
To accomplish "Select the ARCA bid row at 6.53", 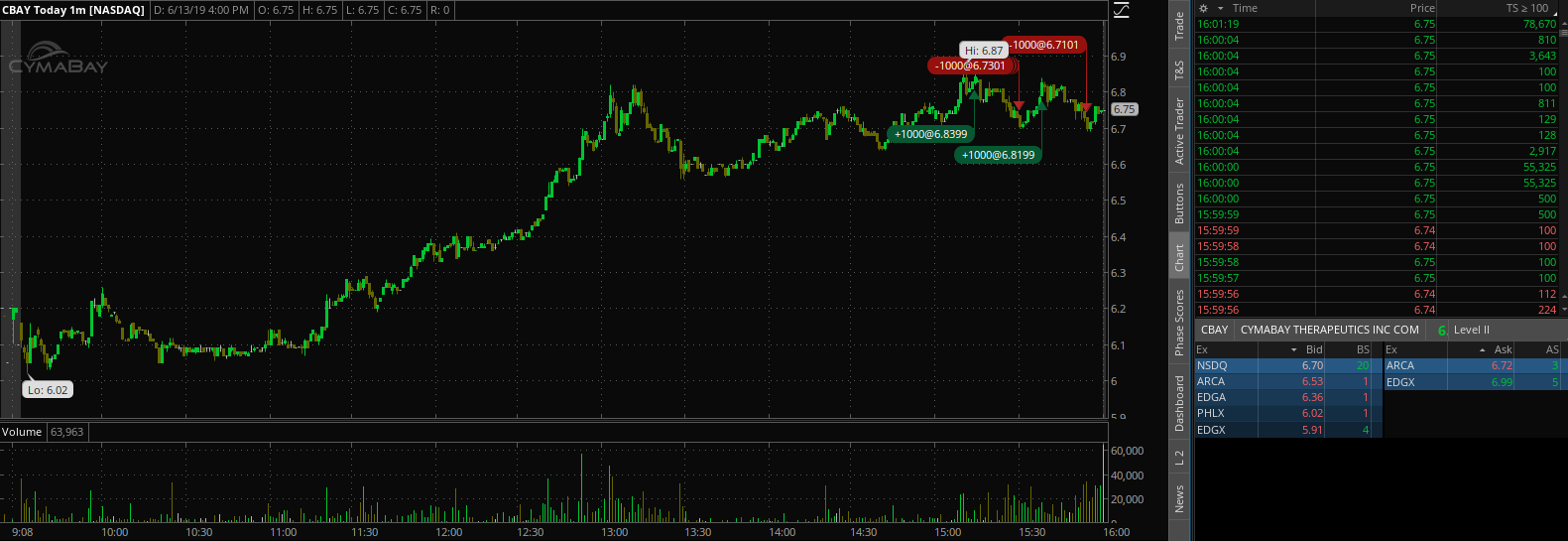I will tap(1287, 381).
